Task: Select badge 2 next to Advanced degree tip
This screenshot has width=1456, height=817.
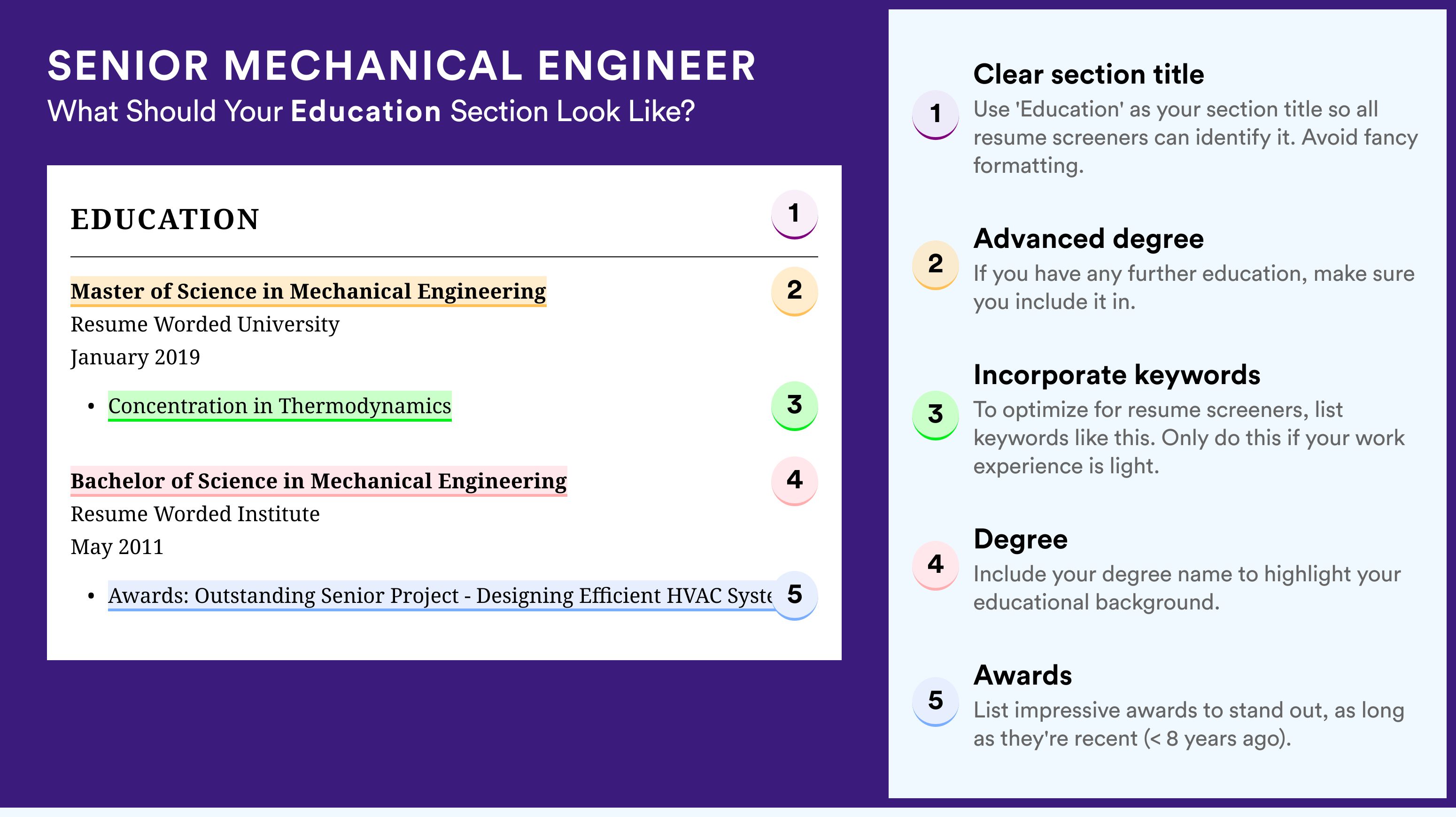Action: tap(936, 264)
